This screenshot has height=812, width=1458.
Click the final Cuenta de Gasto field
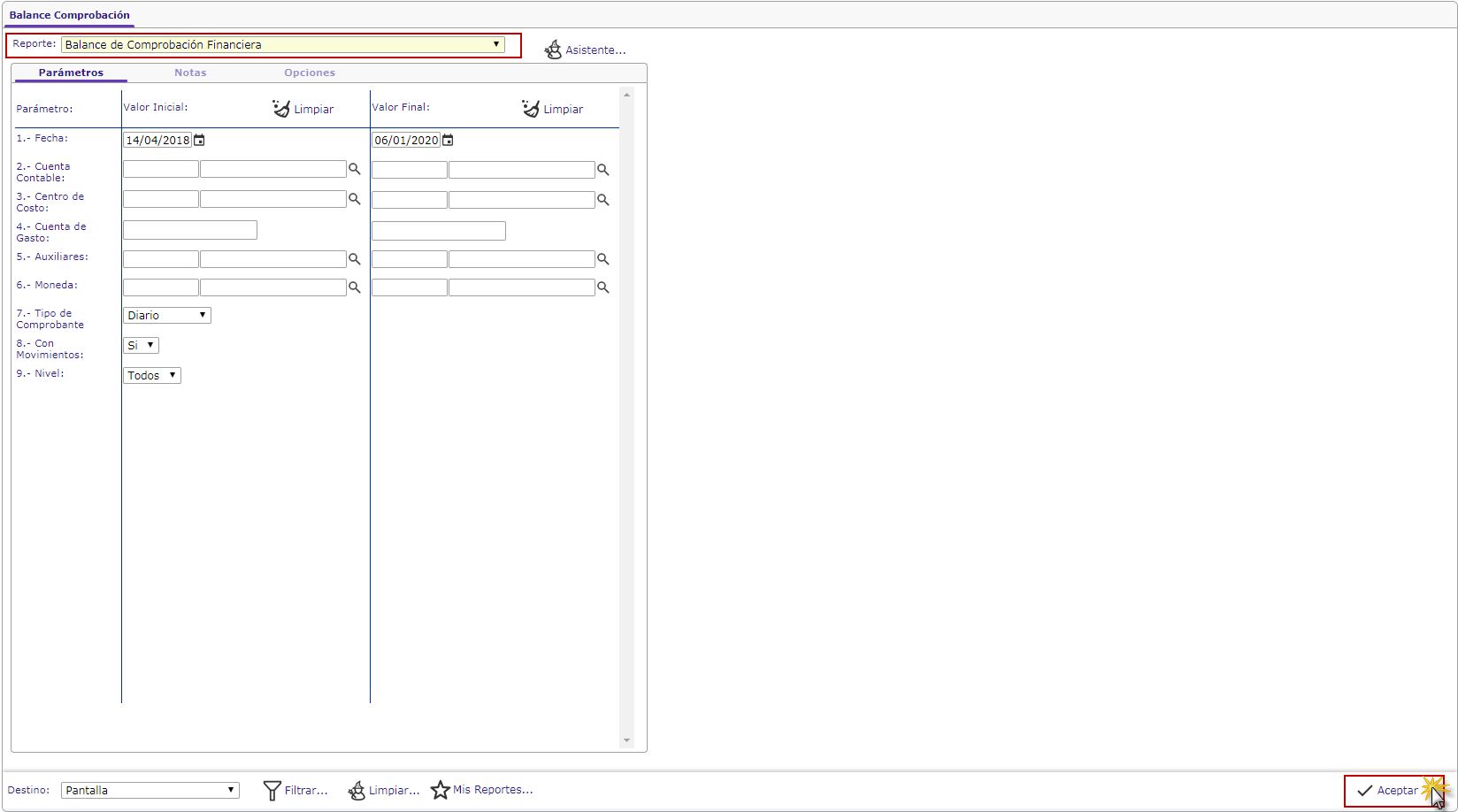439,231
